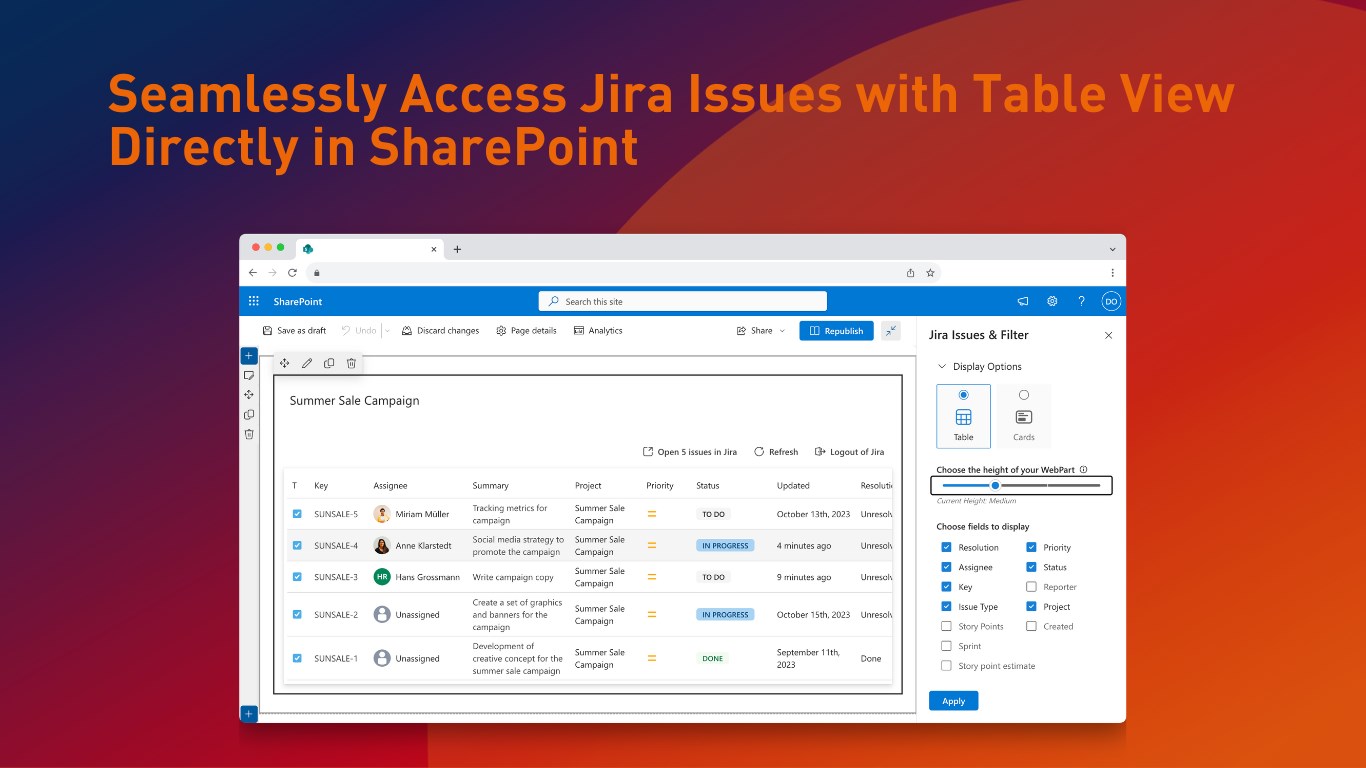Open SharePoint settings gear

click(1052, 301)
